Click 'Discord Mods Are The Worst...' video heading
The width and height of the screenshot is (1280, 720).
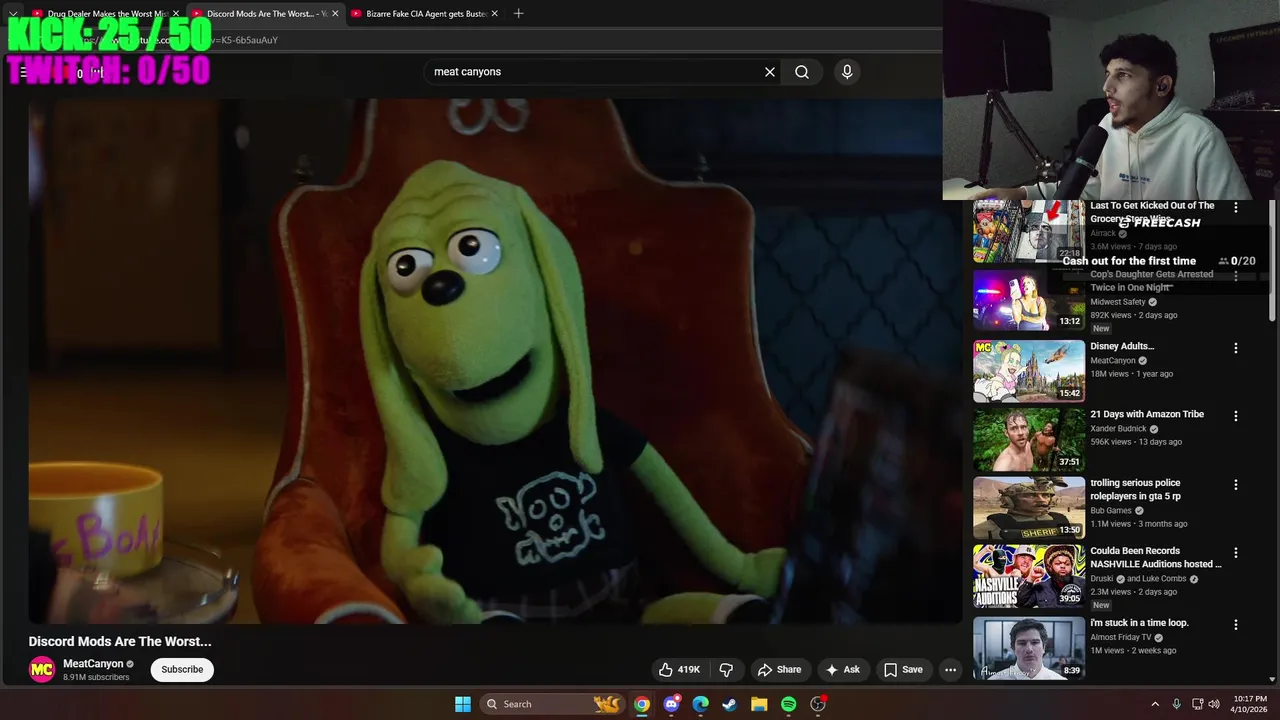click(x=120, y=642)
